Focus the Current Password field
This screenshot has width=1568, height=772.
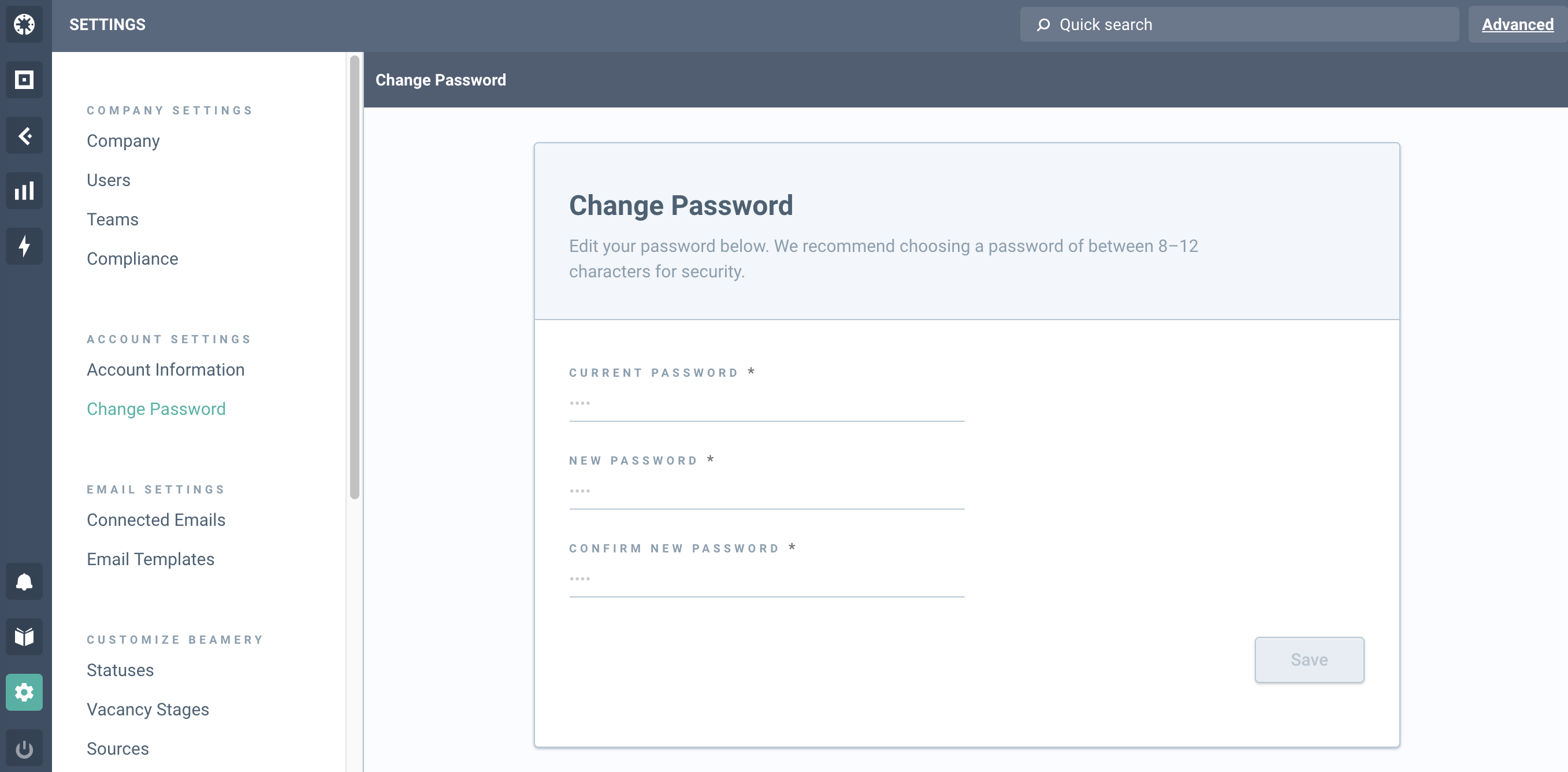[x=767, y=404]
